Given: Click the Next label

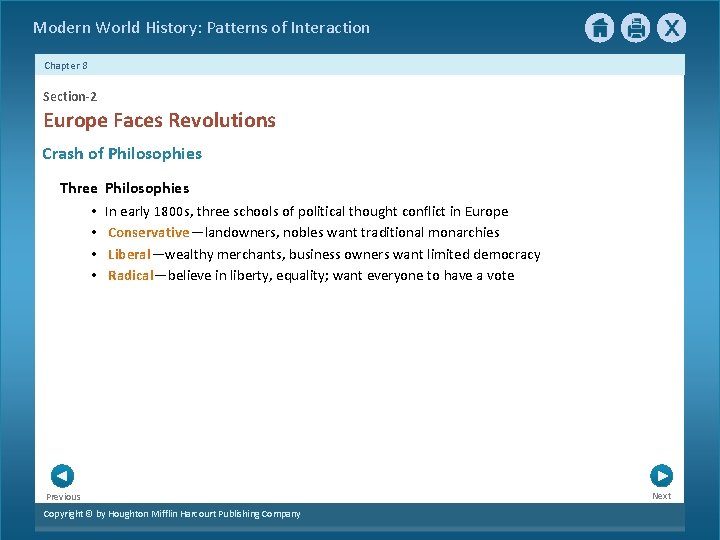Looking at the screenshot, I should 662,496.
